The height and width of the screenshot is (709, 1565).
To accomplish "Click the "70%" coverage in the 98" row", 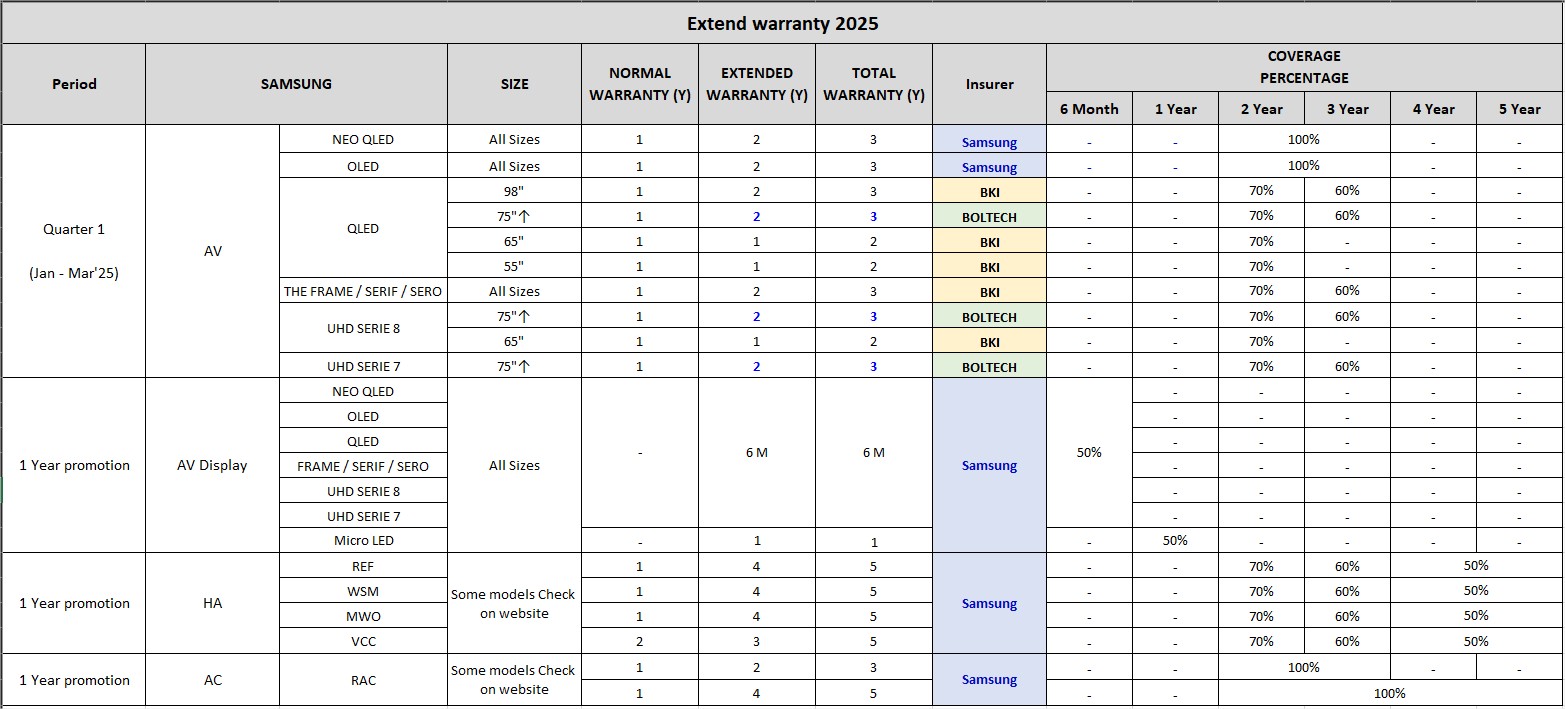I will [1261, 191].
